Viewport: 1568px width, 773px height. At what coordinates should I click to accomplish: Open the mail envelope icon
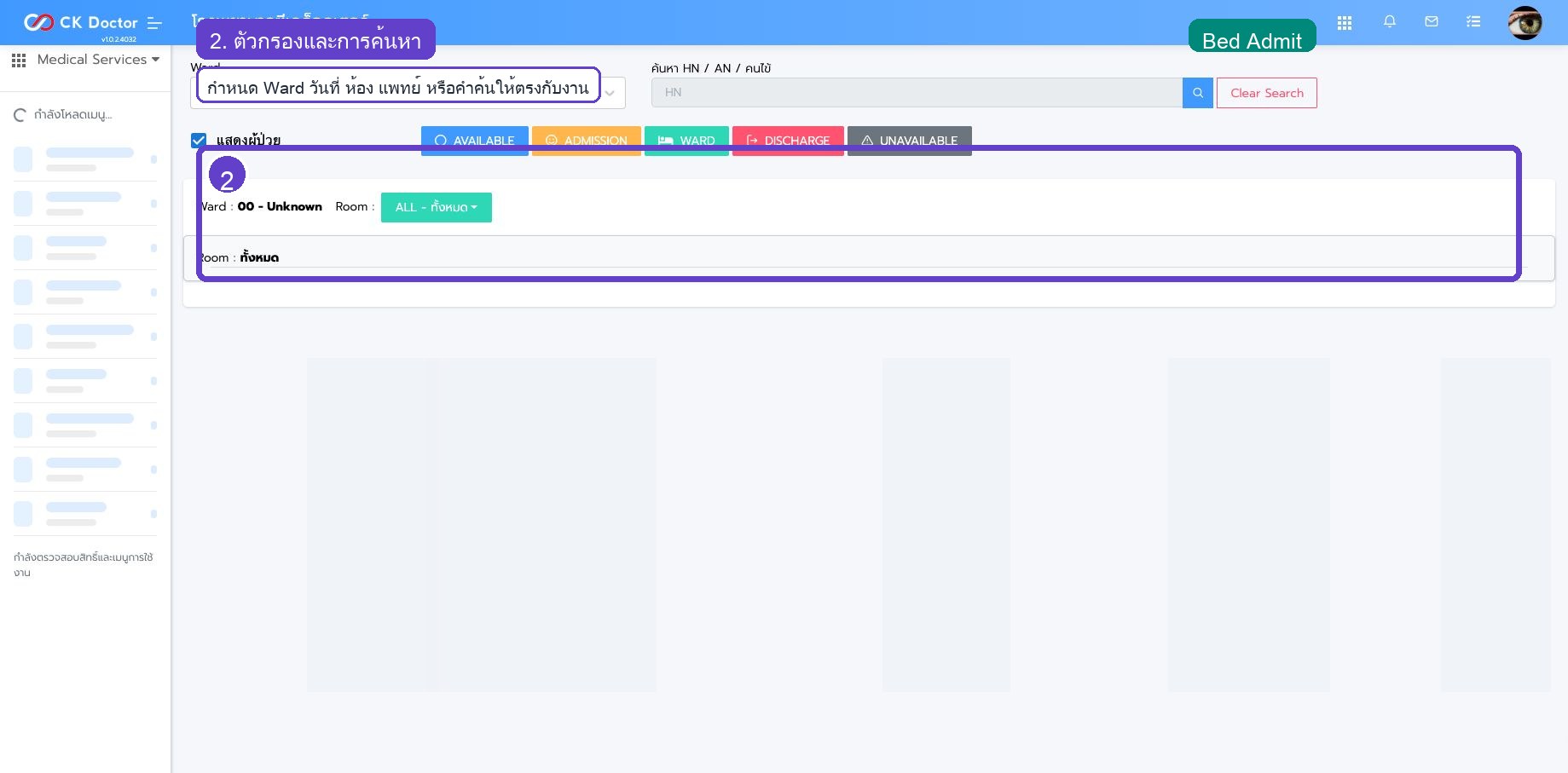click(x=1432, y=22)
